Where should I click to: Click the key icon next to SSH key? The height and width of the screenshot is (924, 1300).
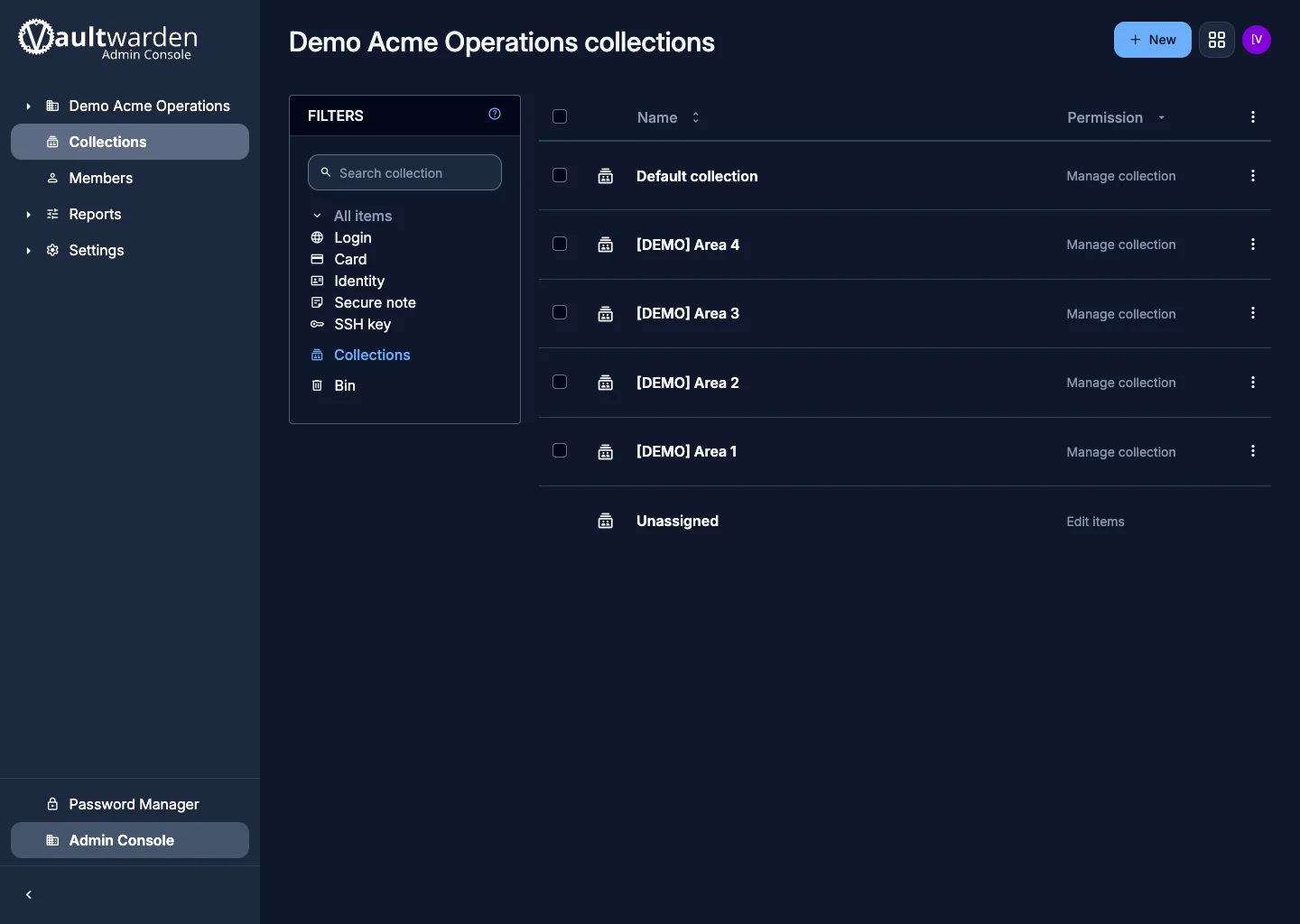317,324
